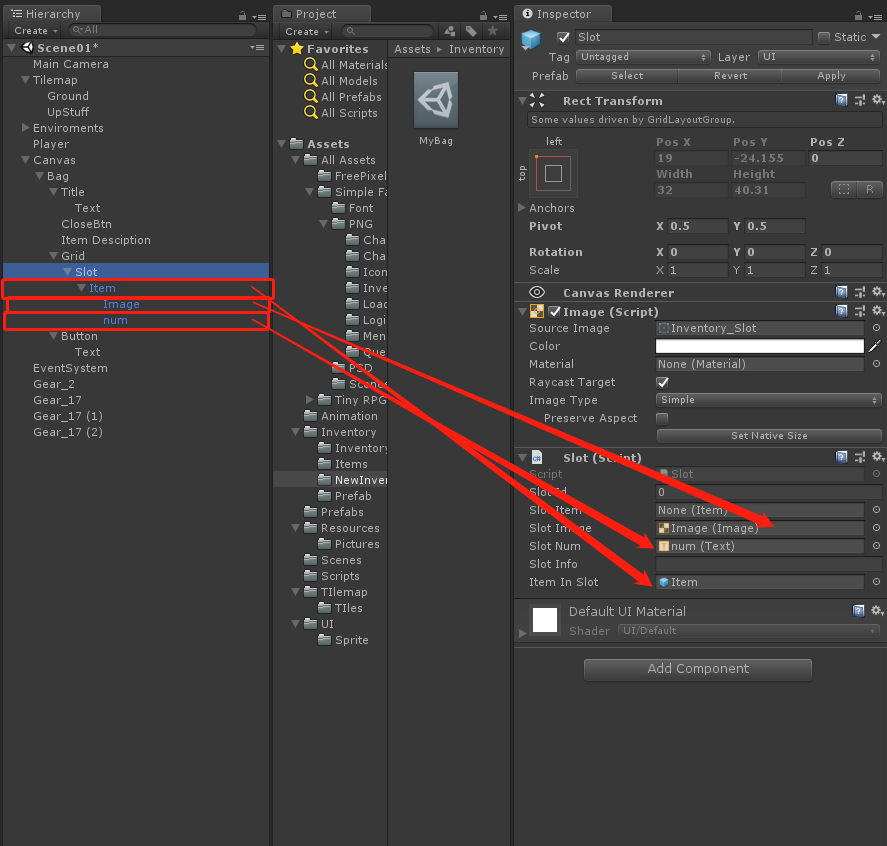Viewport: 887px width, 846px height.
Task: Open the Image Color swatch
Action: (760, 346)
